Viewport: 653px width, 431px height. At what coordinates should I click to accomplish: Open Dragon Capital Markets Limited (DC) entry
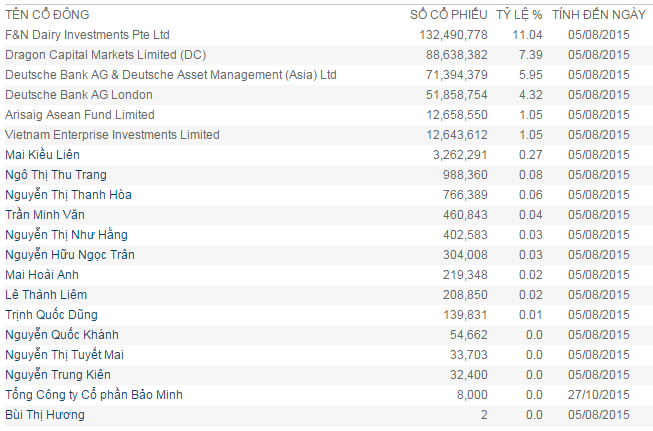coord(105,55)
